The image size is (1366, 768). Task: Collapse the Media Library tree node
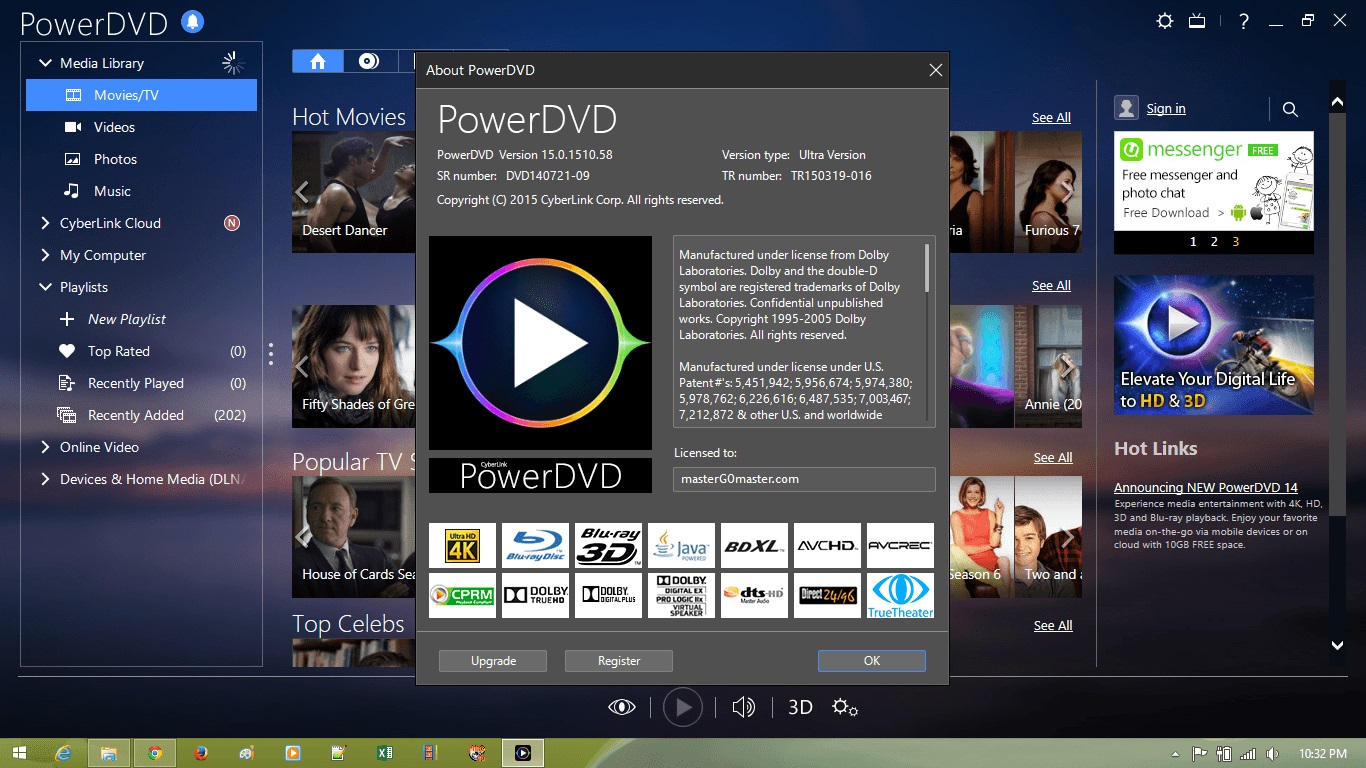(x=45, y=63)
